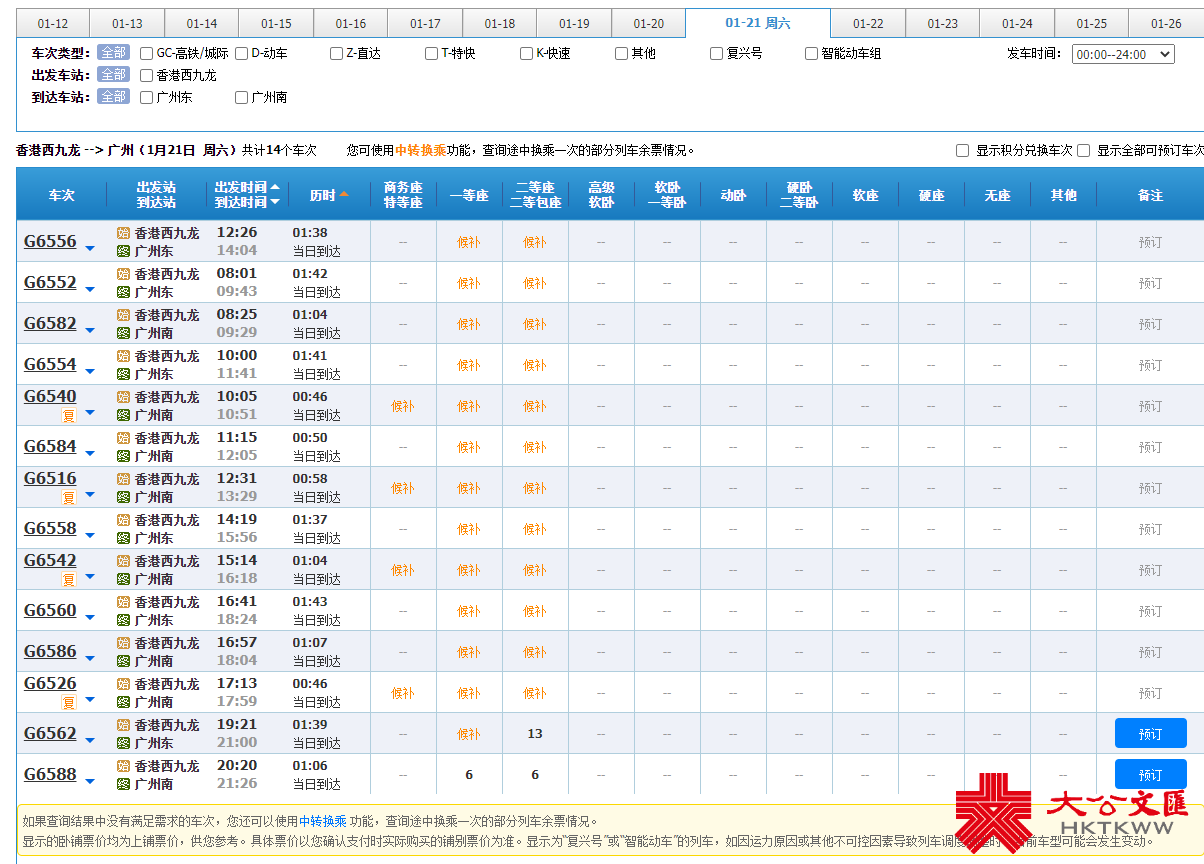
Task: Open the orange 中转换乘 link above the table
Action: (420, 150)
